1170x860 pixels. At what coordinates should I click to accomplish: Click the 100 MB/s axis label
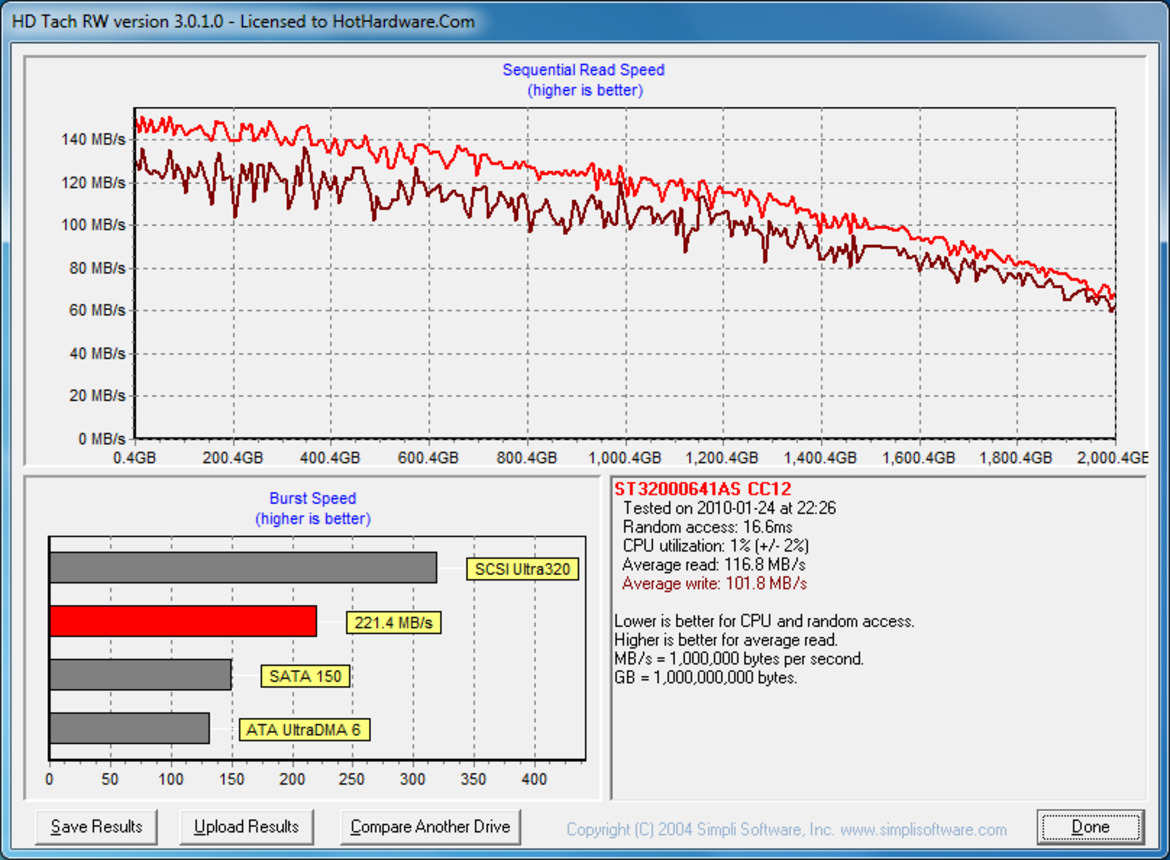coord(93,225)
